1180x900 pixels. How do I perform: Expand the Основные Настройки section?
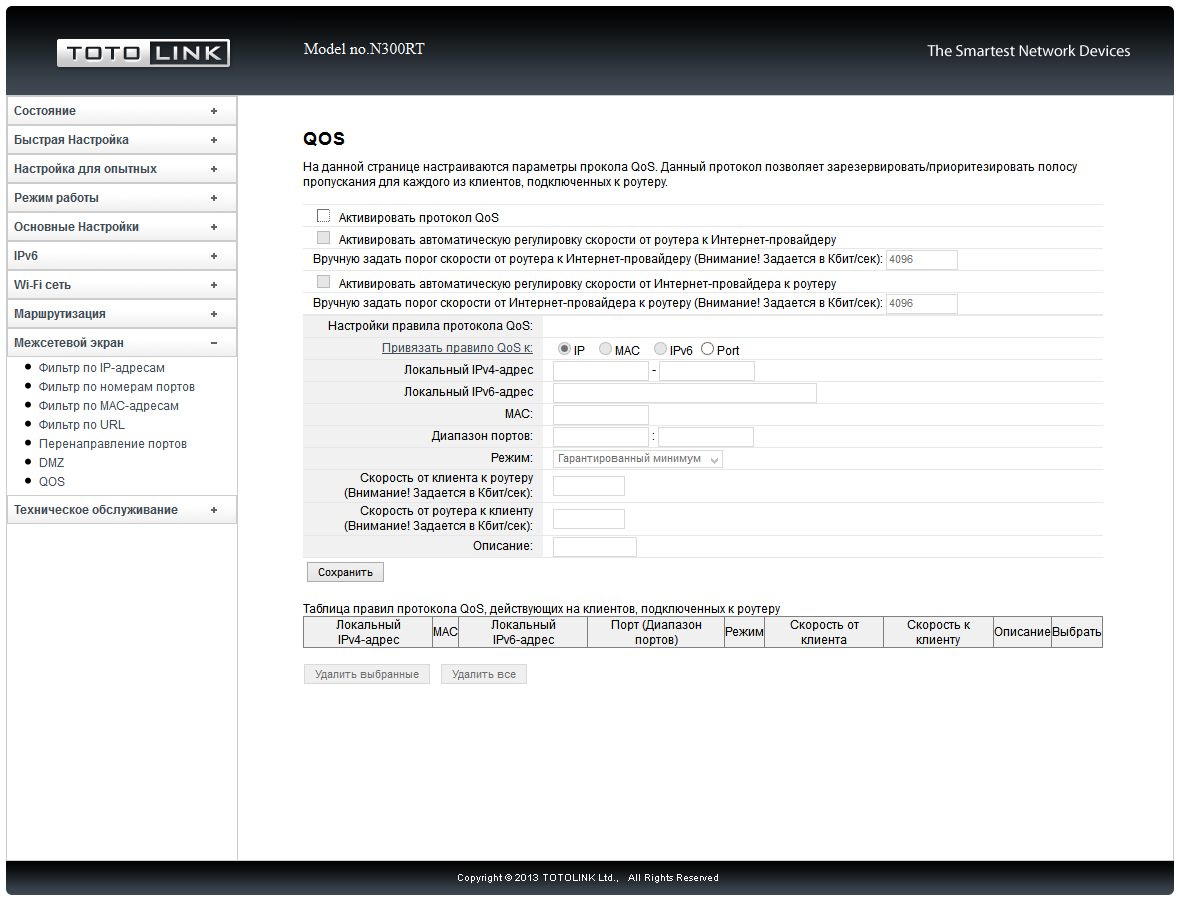(x=122, y=227)
